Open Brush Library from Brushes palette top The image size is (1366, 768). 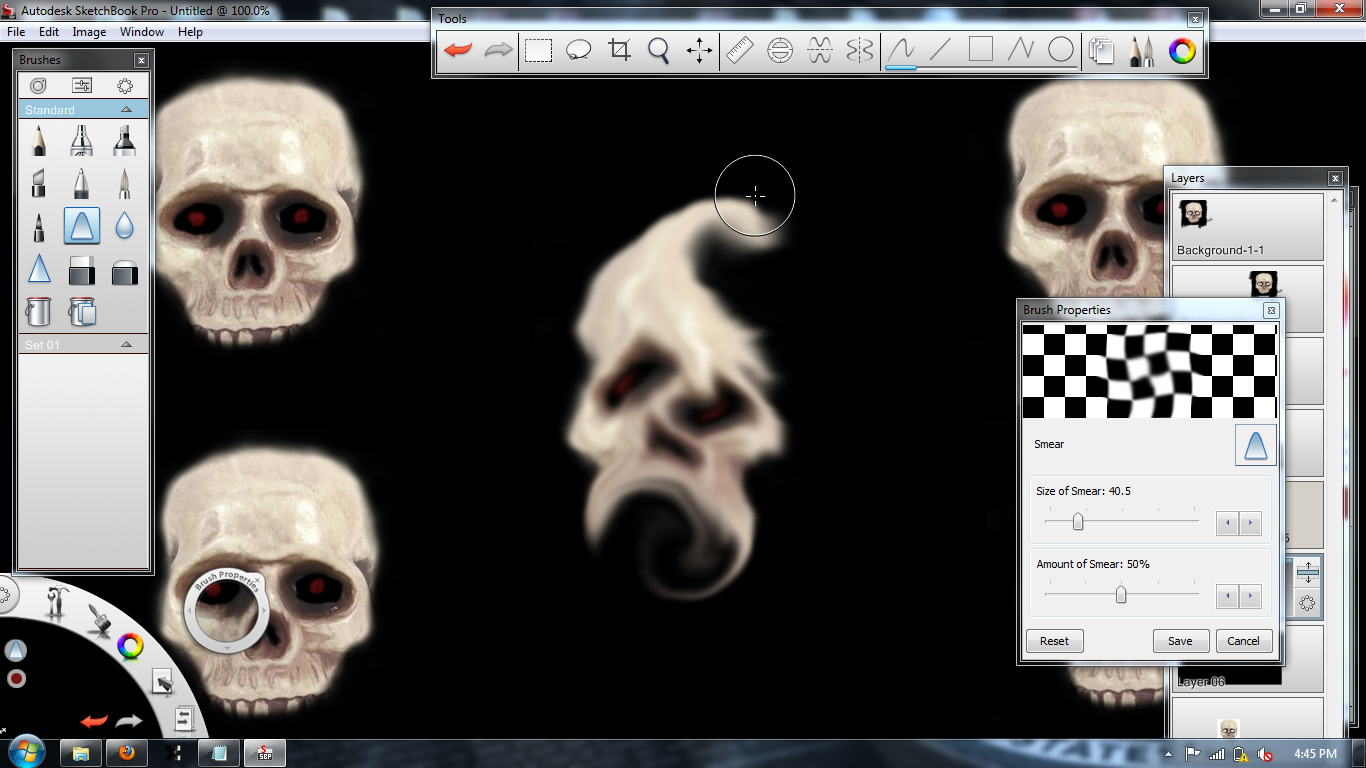38,86
